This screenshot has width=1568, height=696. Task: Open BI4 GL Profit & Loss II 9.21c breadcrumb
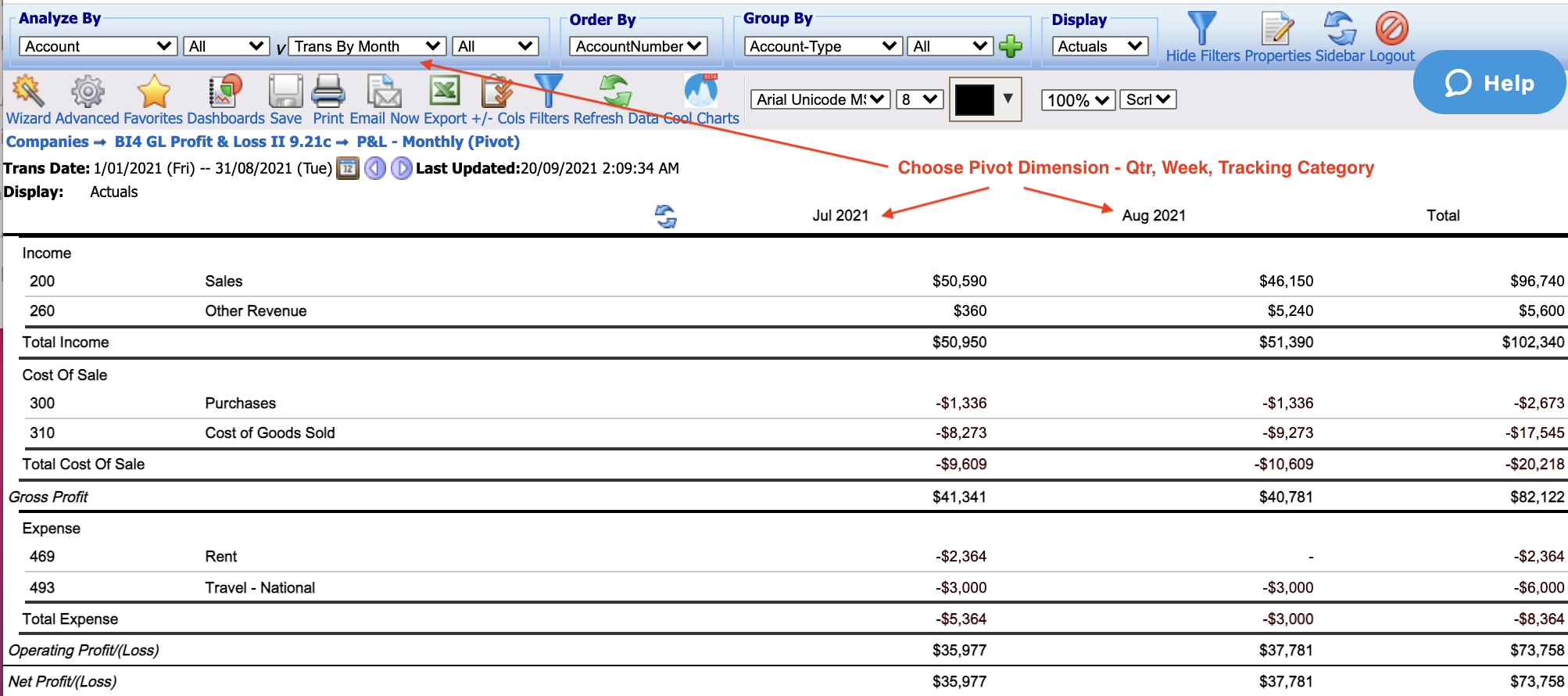click(223, 142)
